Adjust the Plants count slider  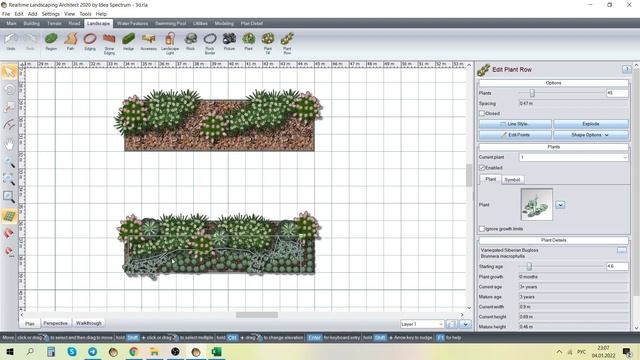point(532,93)
